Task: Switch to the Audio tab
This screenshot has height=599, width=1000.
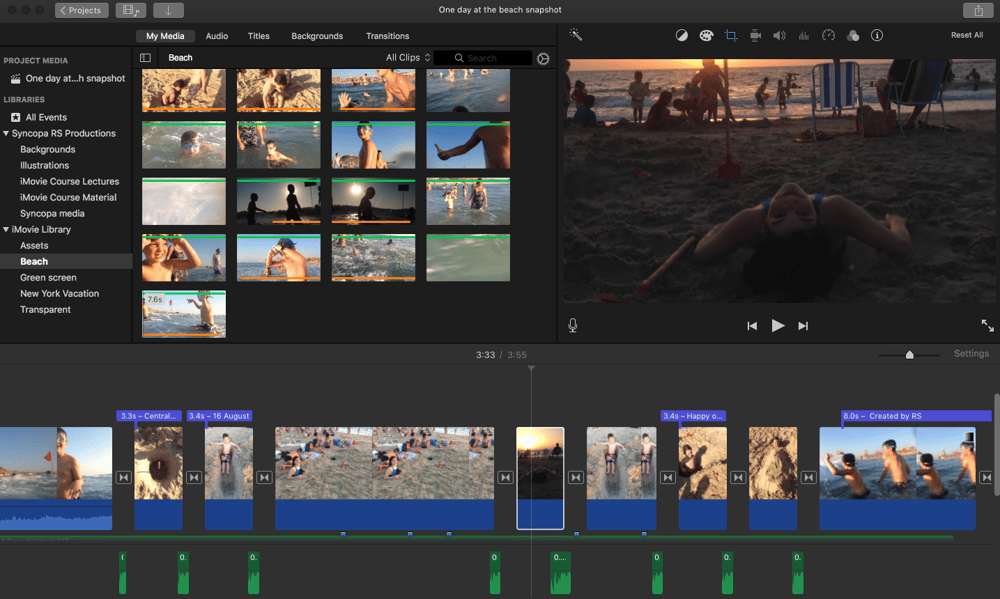Action: (x=217, y=36)
